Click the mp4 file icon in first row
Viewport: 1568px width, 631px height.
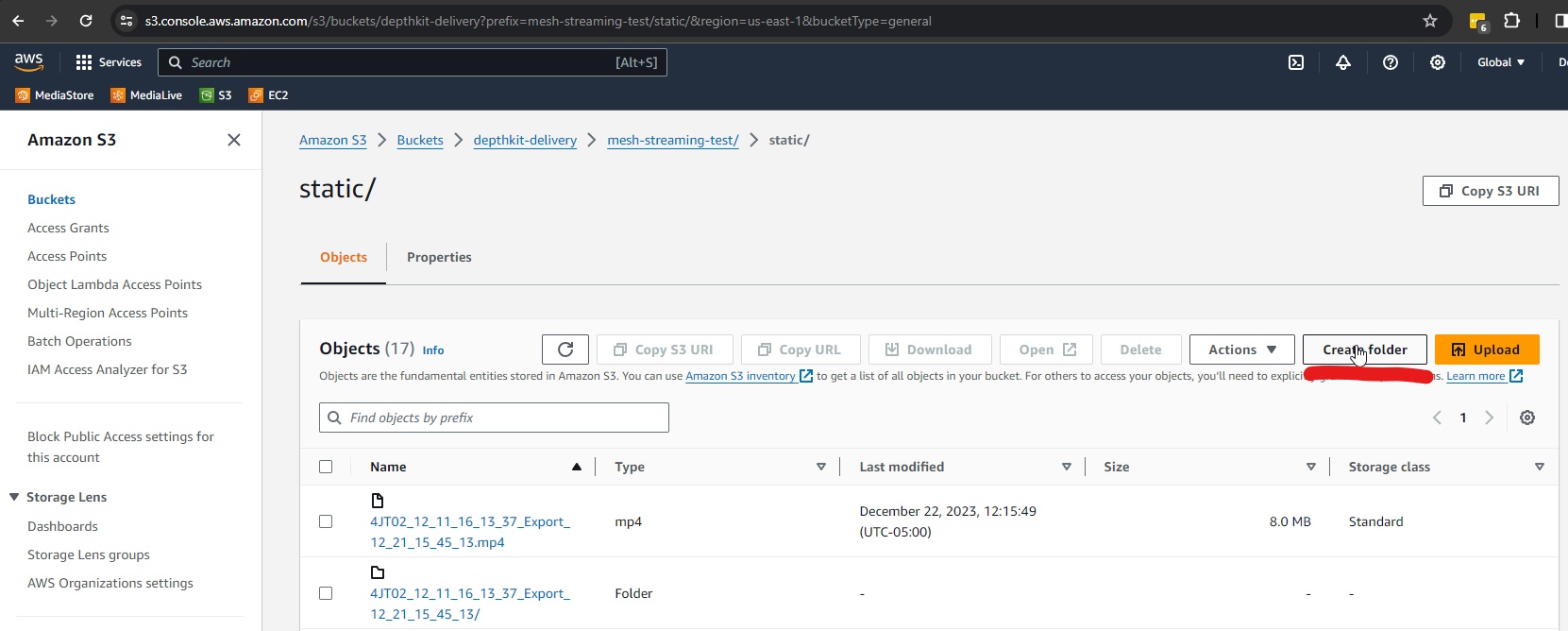point(378,501)
